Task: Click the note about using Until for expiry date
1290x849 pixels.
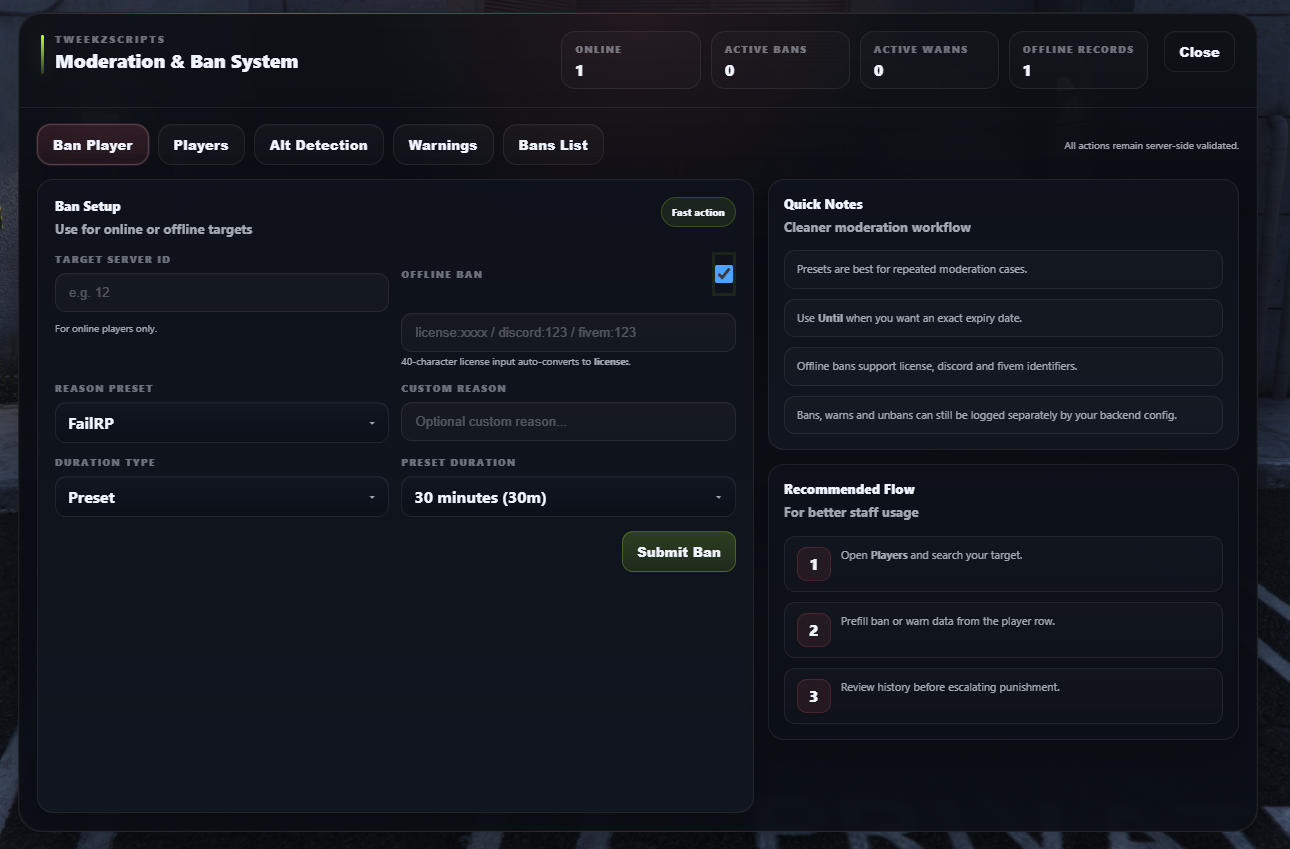Action: pos(1003,318)
